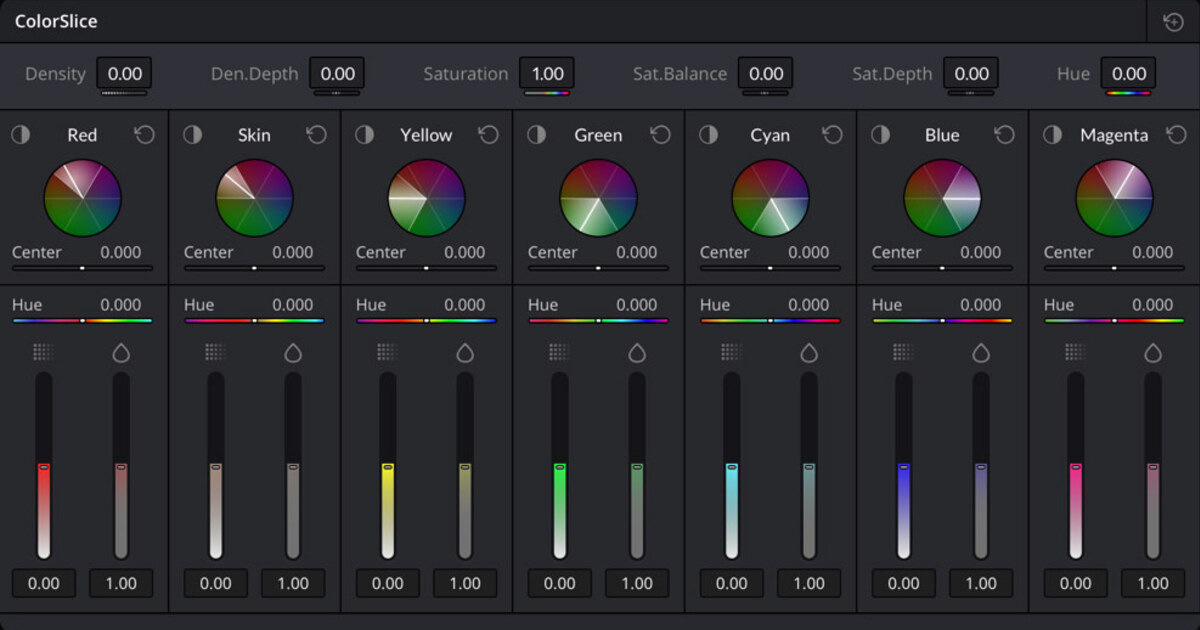Click the Magenta Hue rainbow slider

pyautogui.click(x=1114, y=320)
